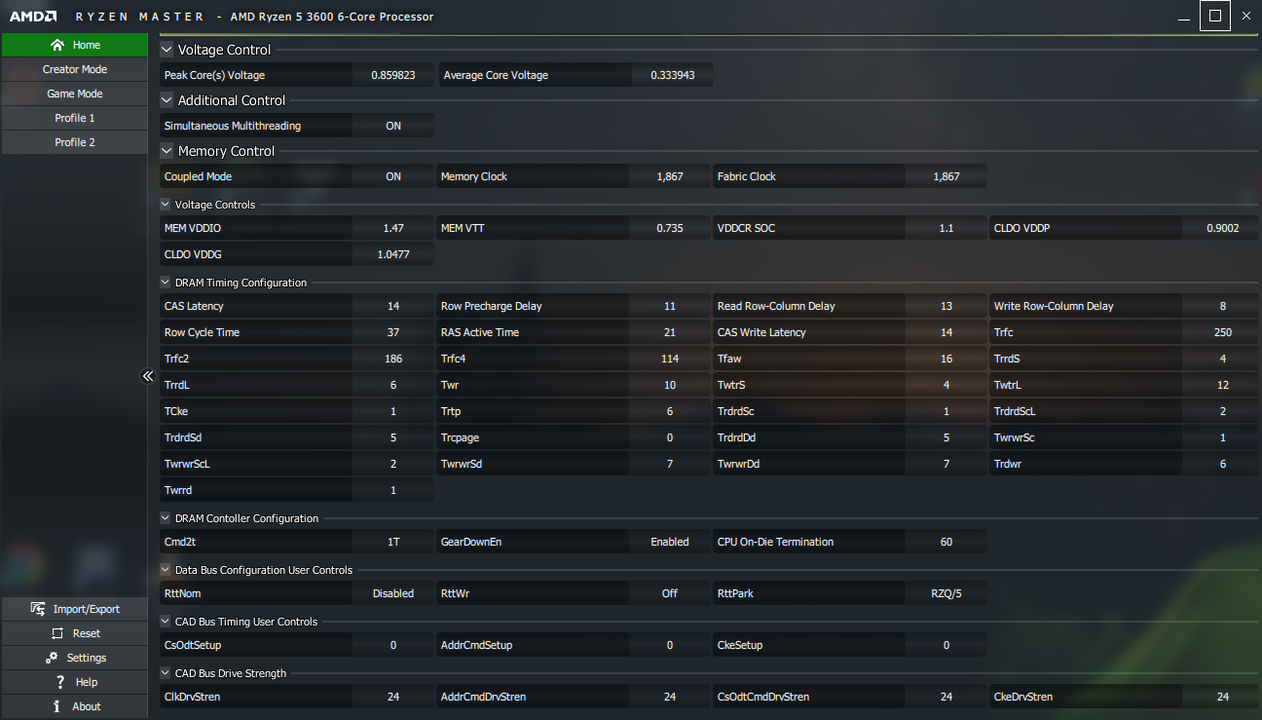Open the Cmd2t 1T value selector

(393, 542)
